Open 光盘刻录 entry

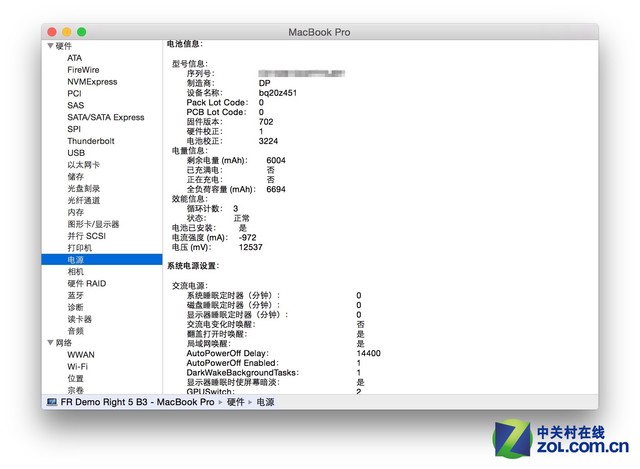(84, 188)
